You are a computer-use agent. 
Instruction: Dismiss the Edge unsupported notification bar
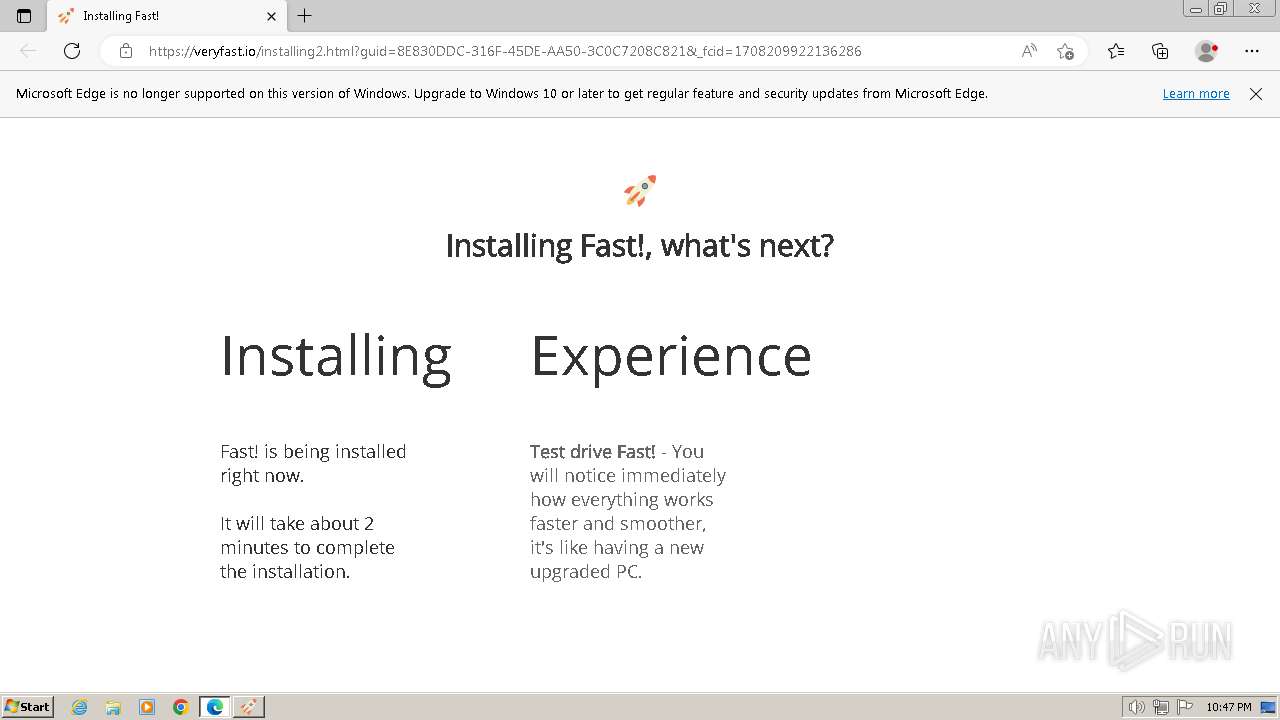click(x=1256, y=93)
